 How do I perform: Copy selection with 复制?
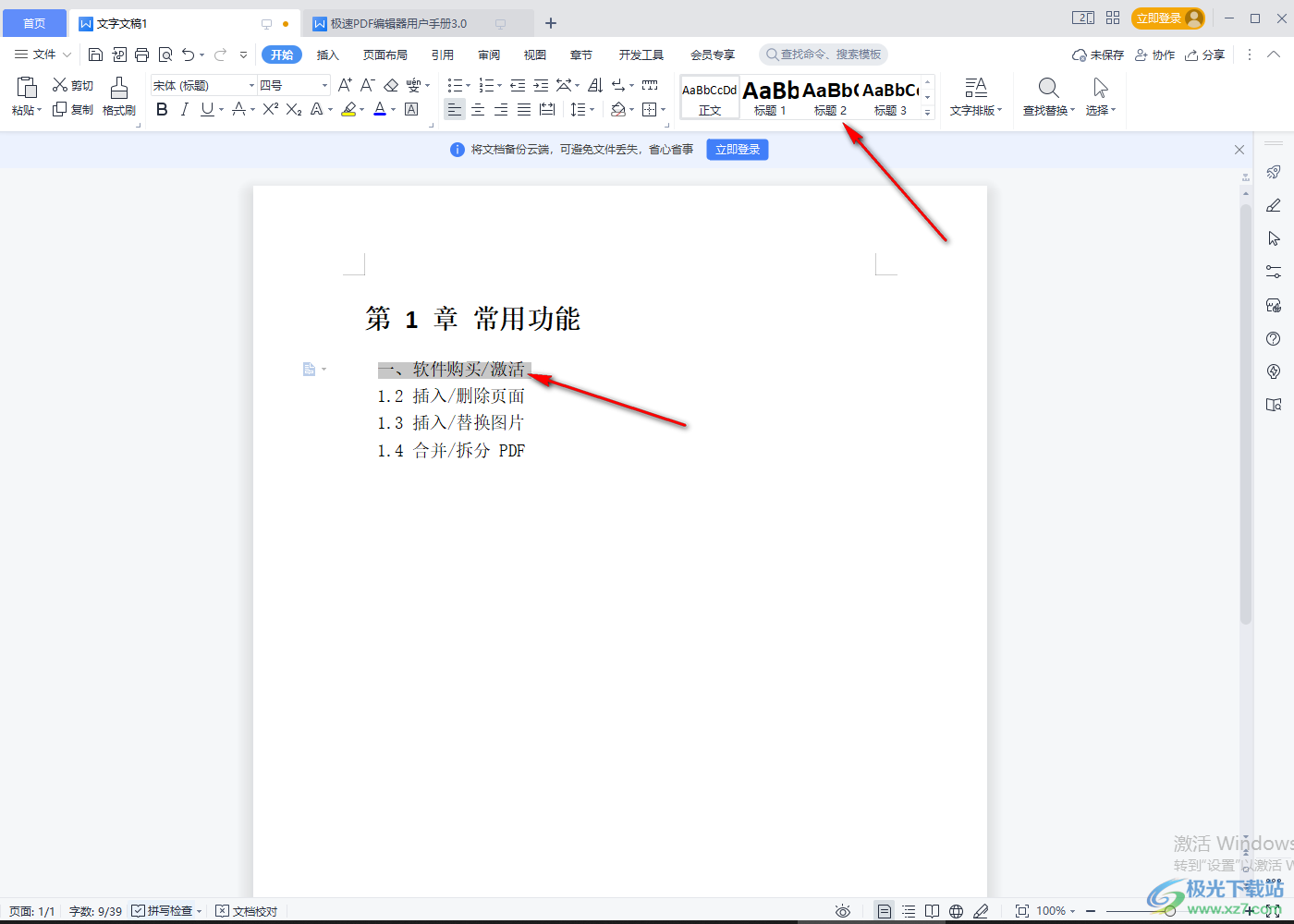(73, 109)
